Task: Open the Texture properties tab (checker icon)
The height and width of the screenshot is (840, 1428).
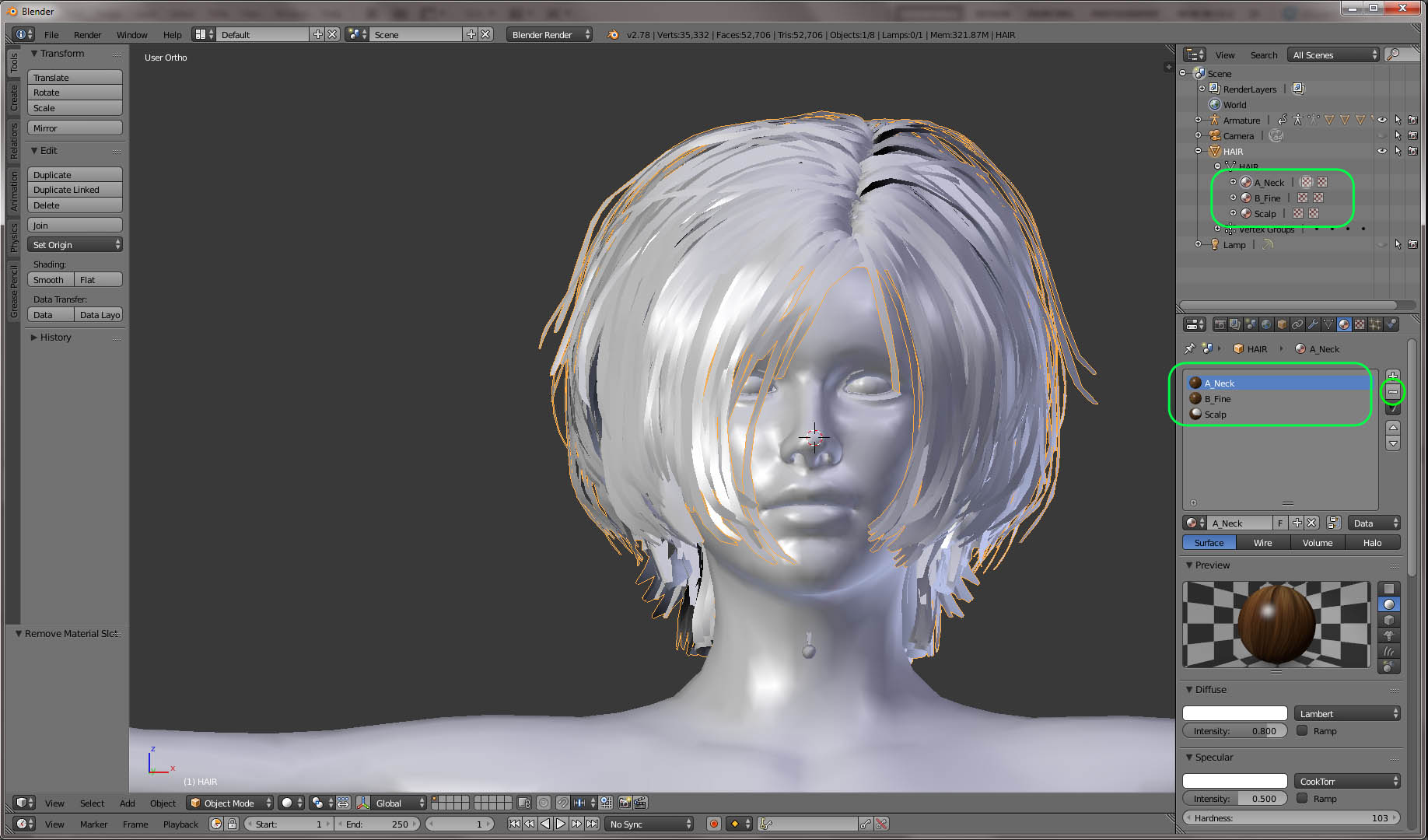Action: pyautogui.click(x=1360, y=324)
